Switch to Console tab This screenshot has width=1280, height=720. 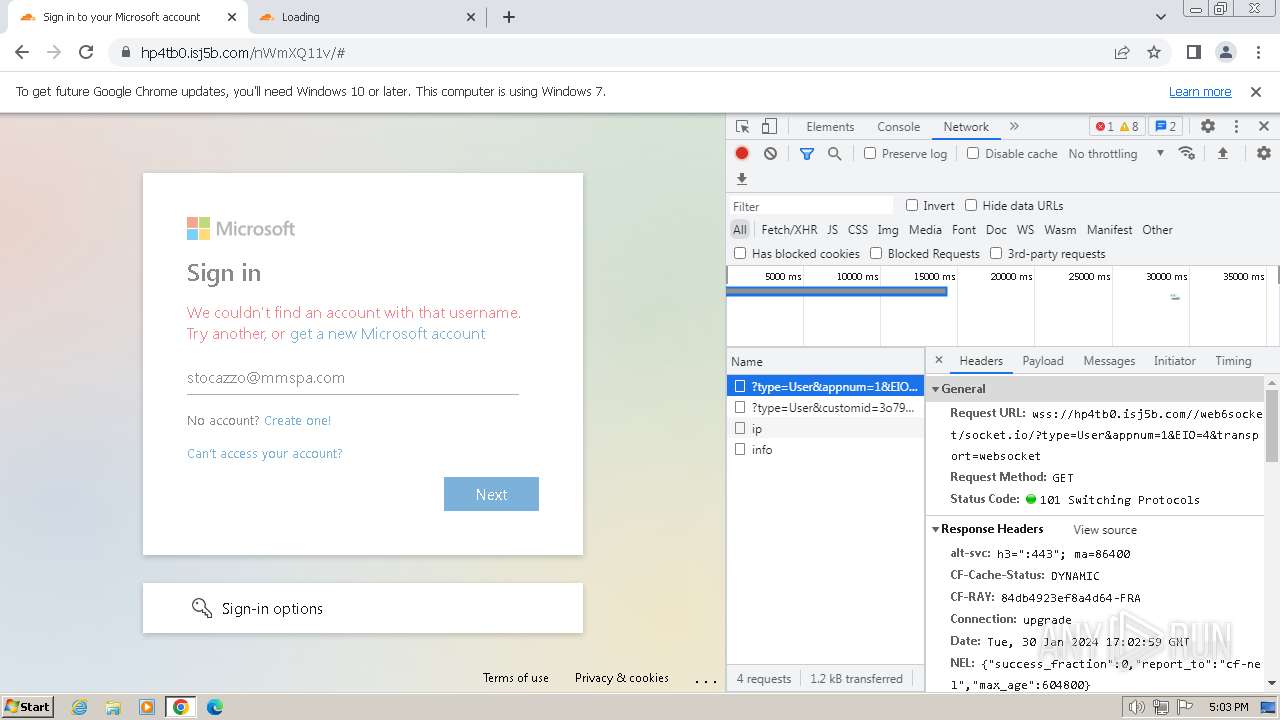click(898, 127)
